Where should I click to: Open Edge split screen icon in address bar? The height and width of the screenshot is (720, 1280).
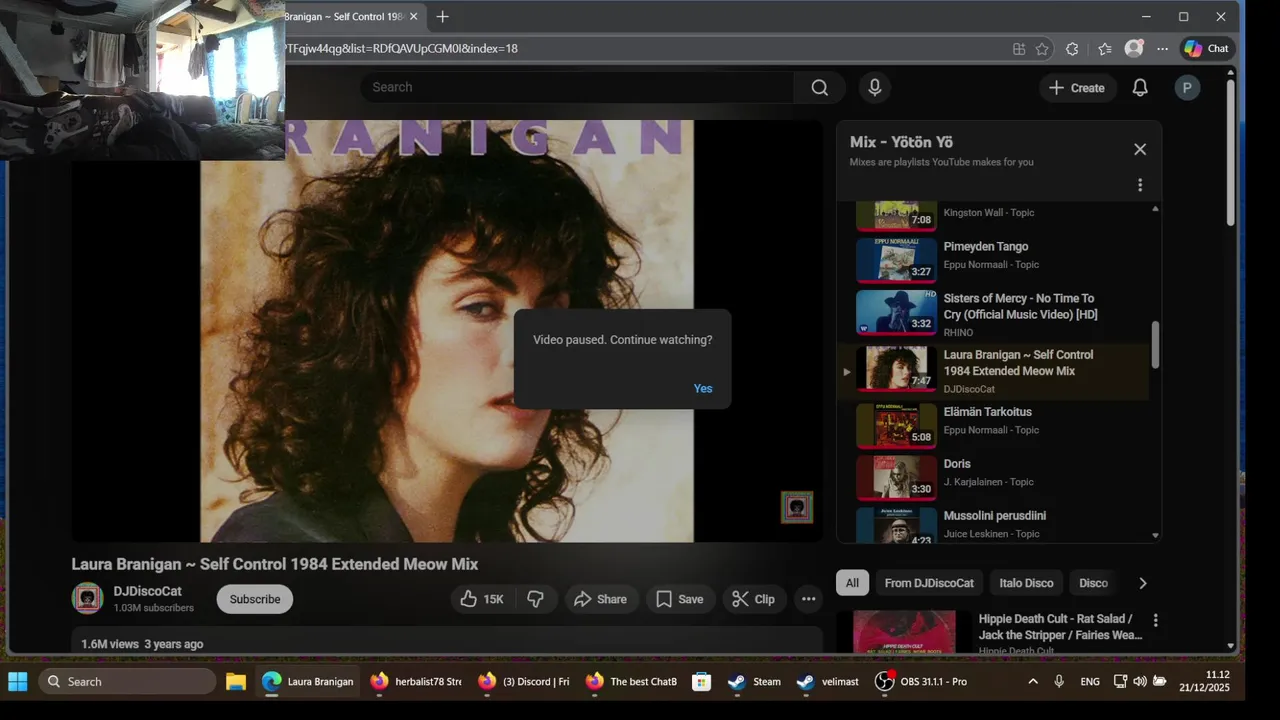(x=1019, y=48)
